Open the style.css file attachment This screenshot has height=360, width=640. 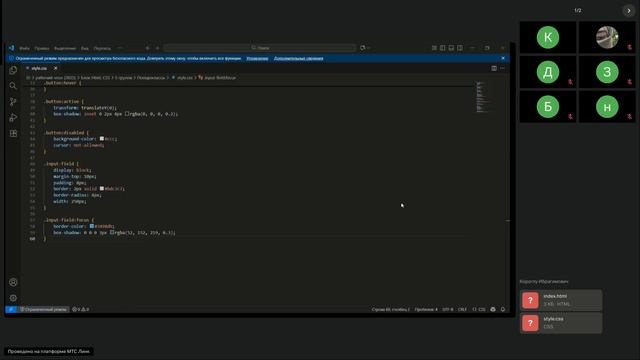561,323
